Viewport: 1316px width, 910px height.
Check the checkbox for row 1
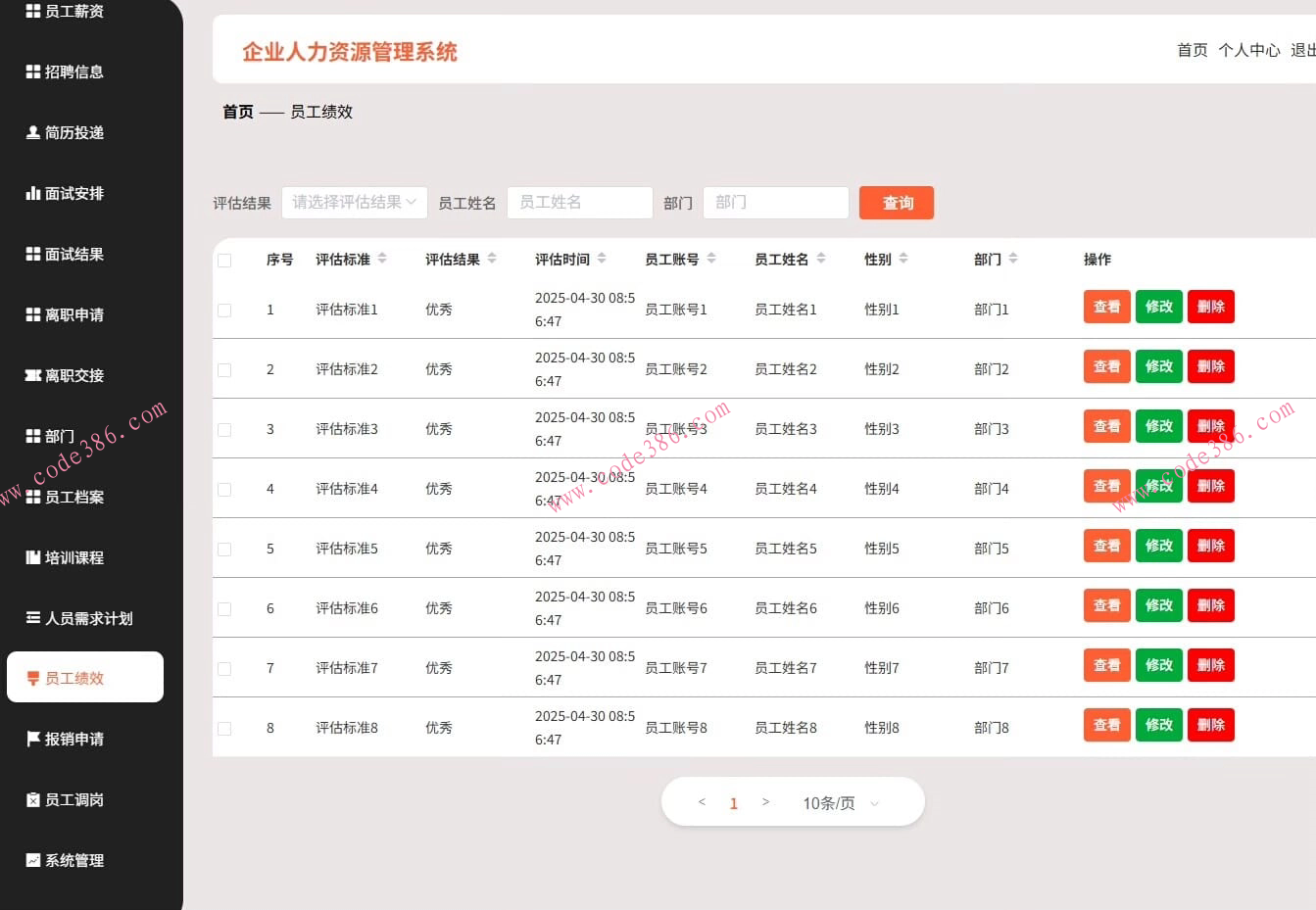pyautogui.click(x=224, y=310)
